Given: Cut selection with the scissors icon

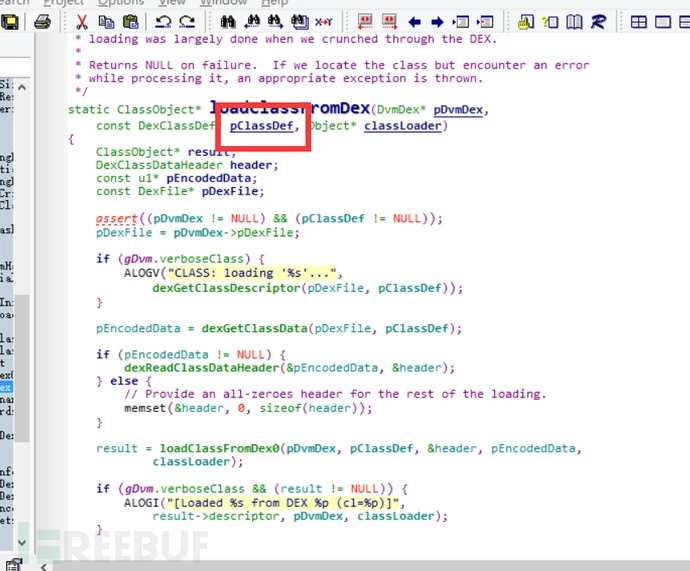Looking at the screenshot, I should pos(82,22).
